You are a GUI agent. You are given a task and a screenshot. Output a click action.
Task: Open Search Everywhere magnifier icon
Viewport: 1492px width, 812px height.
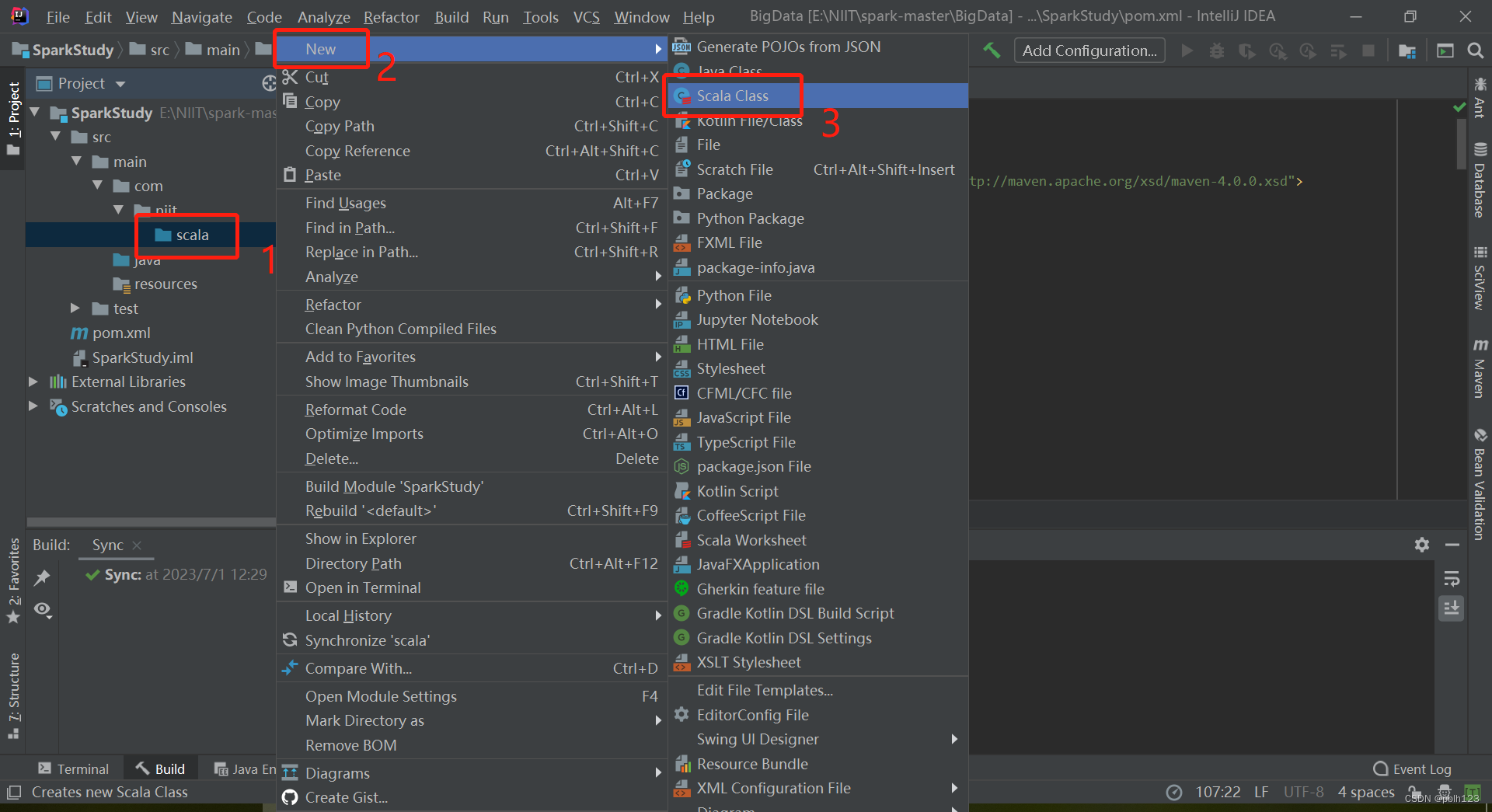[x=1475, y=51]
